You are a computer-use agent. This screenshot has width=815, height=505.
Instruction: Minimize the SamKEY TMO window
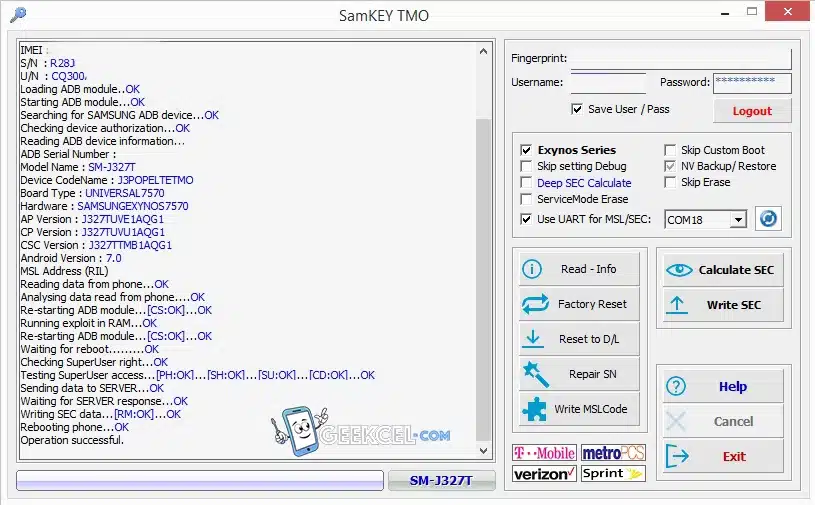pos(725,12)
